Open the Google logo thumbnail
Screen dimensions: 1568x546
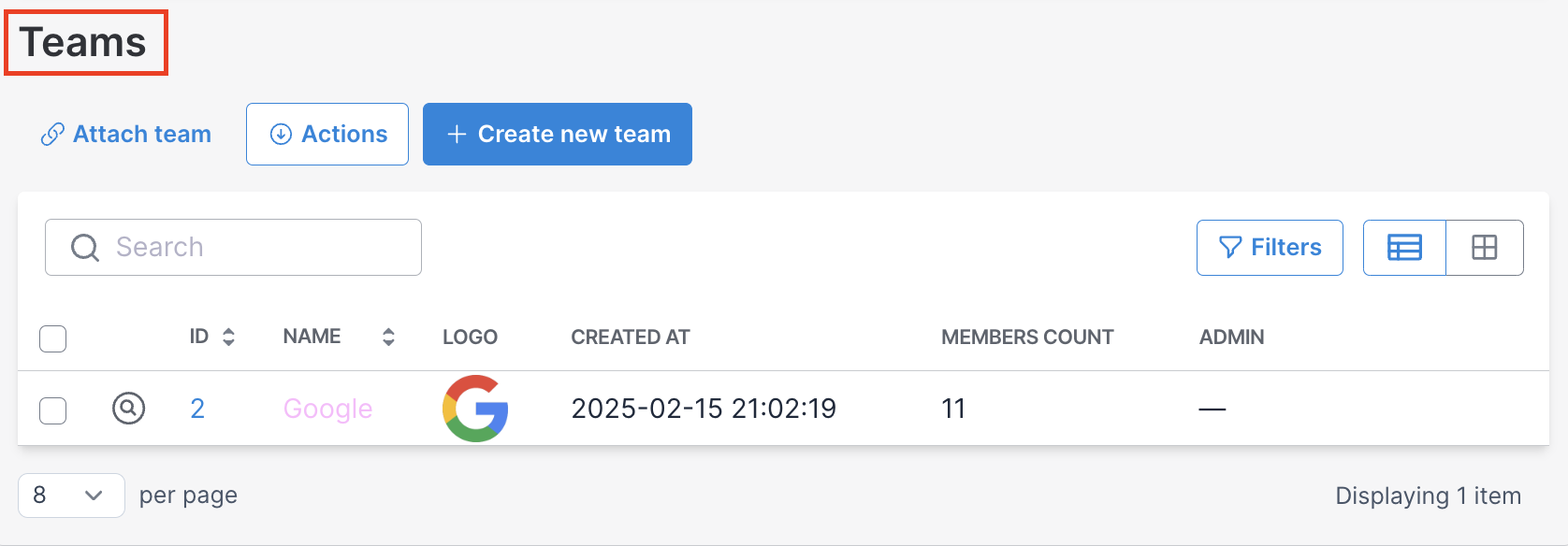[475, 409]
